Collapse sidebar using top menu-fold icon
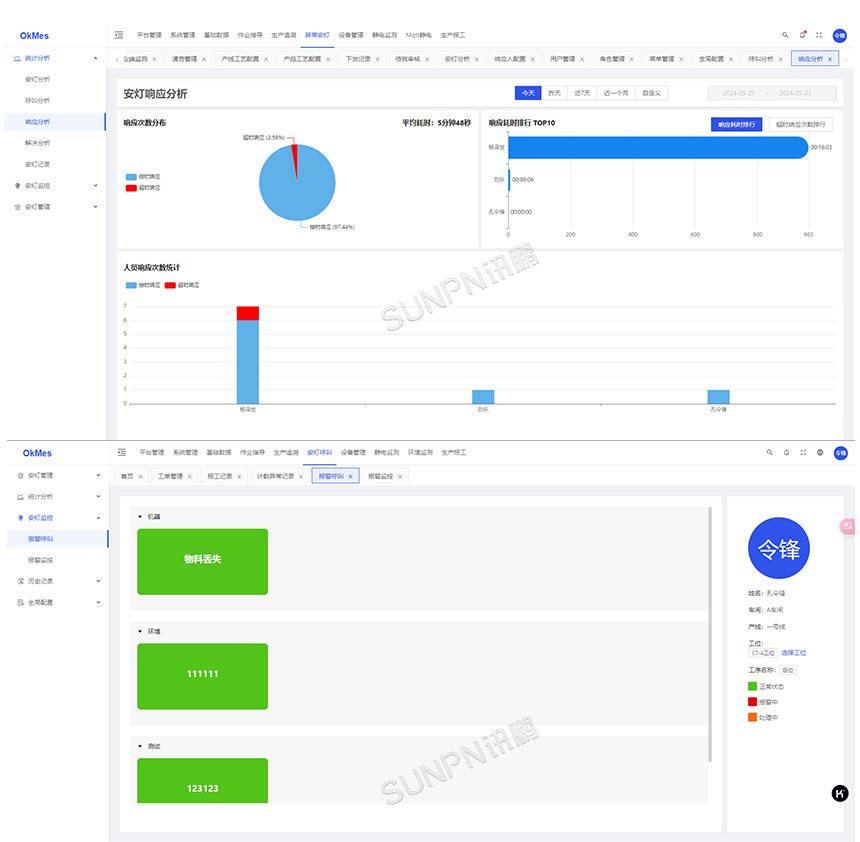The width and height of the screenshot is (860, 842). [x=120, y=34]
